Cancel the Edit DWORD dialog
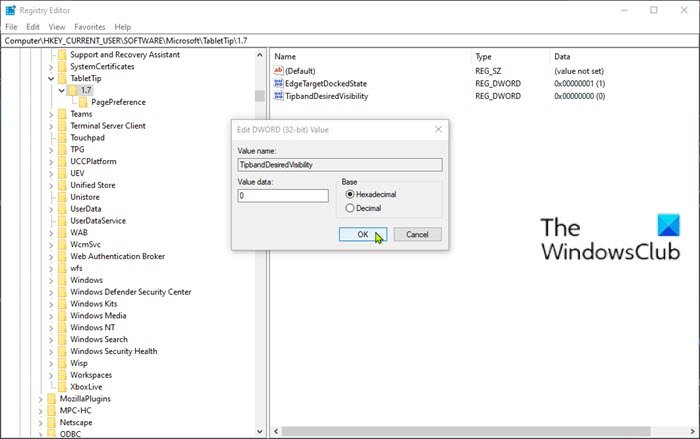The height and width of the screenshot is (439, 700). point(417,234)
